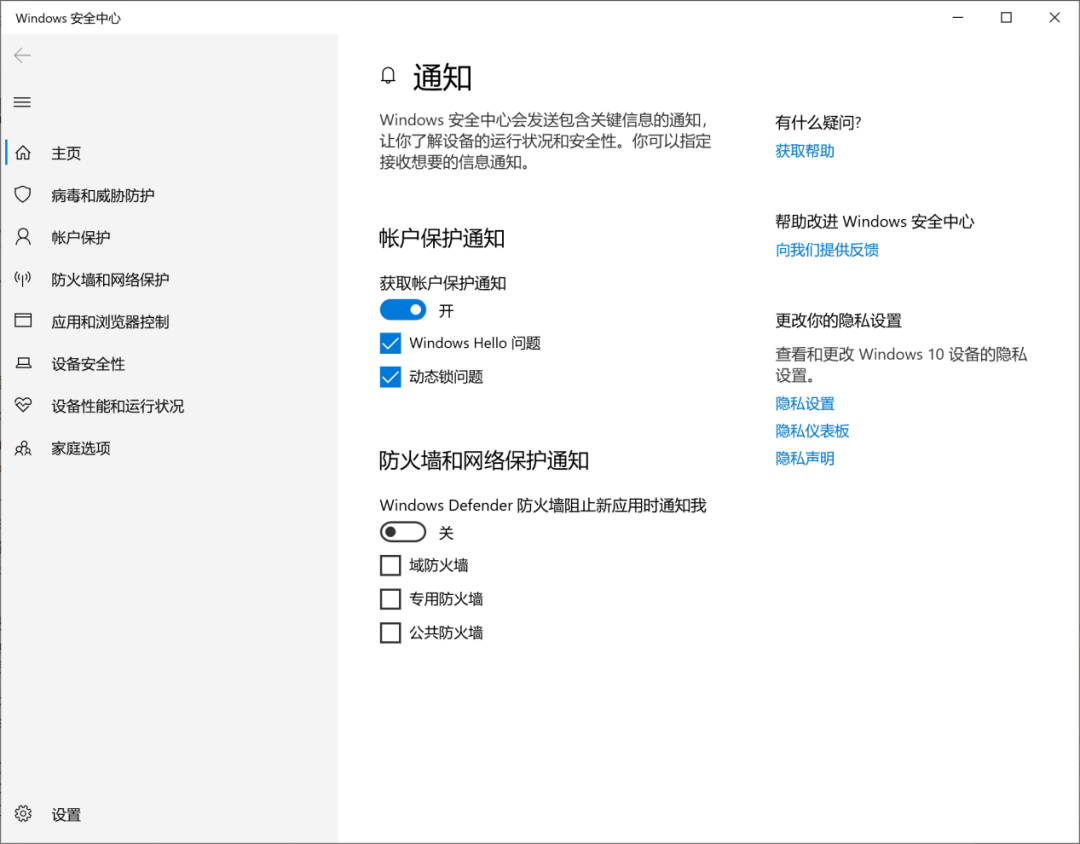Open 设置 at the sidebar bottom
The height and width of the screenshot is (844, 1080).
coord(66,815)
